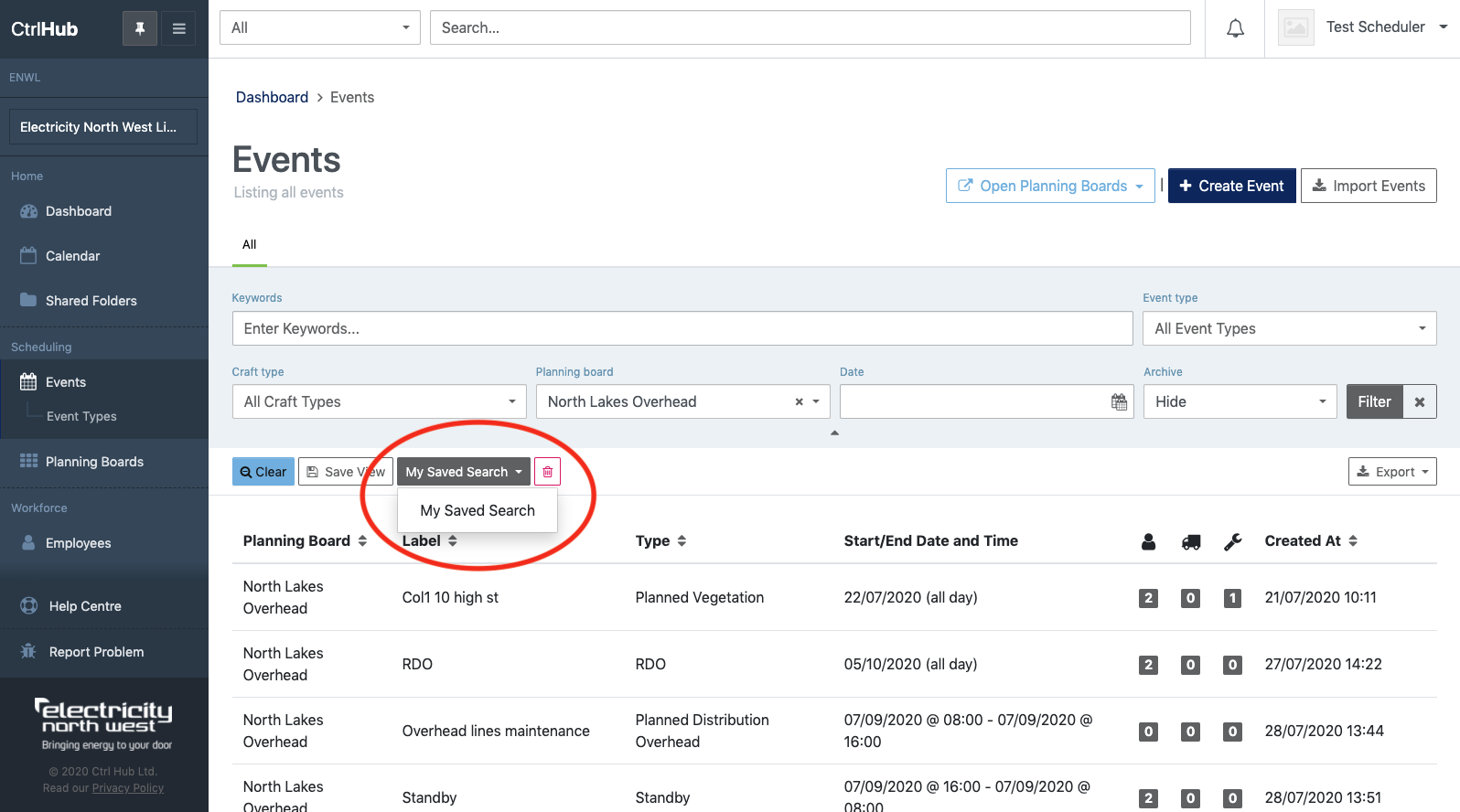Open the Help Centre

tap(85, 606)
